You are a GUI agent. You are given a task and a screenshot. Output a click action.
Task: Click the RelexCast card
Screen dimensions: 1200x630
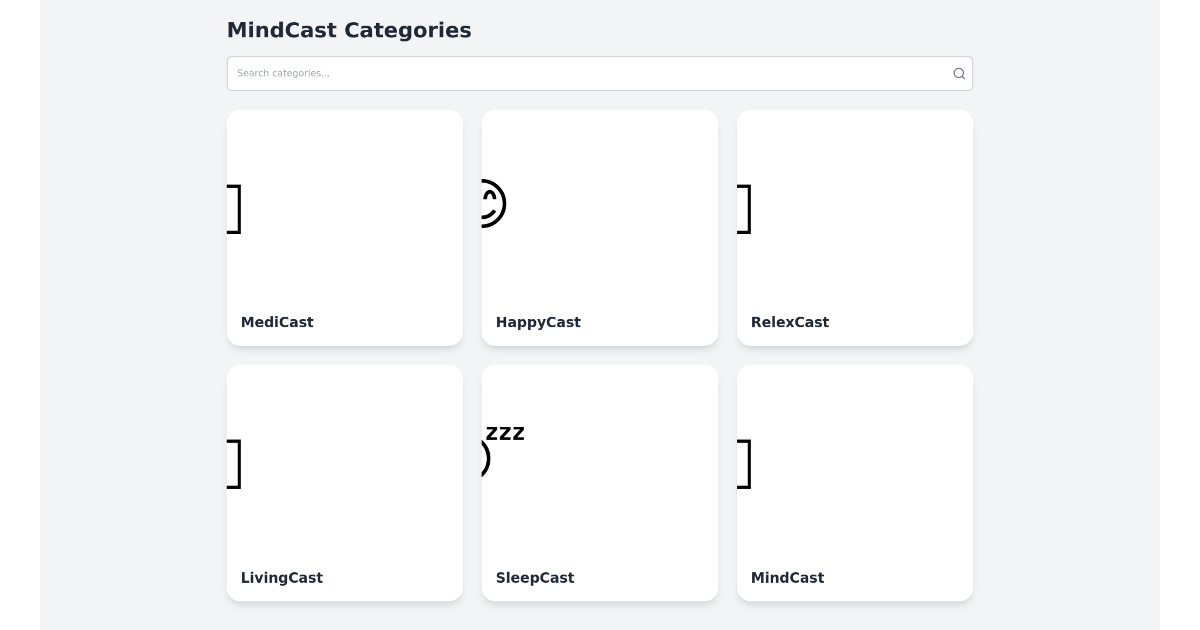click(x=855, y=227)
